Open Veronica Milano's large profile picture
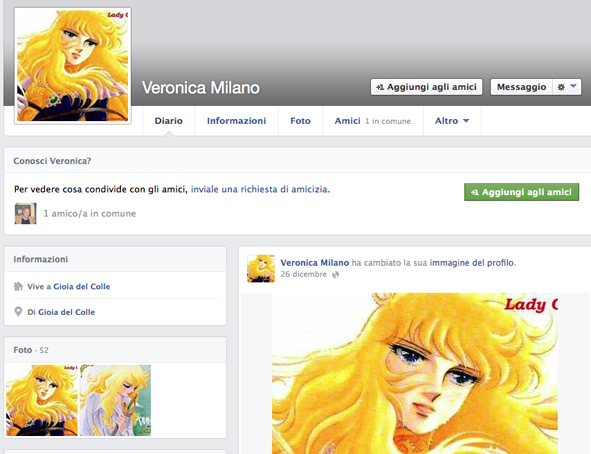 pos(73,66)
